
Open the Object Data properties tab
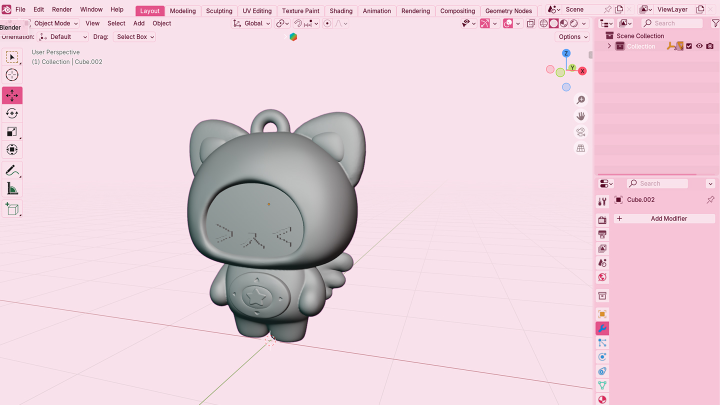pyautogui.click(x=602, y=385)
